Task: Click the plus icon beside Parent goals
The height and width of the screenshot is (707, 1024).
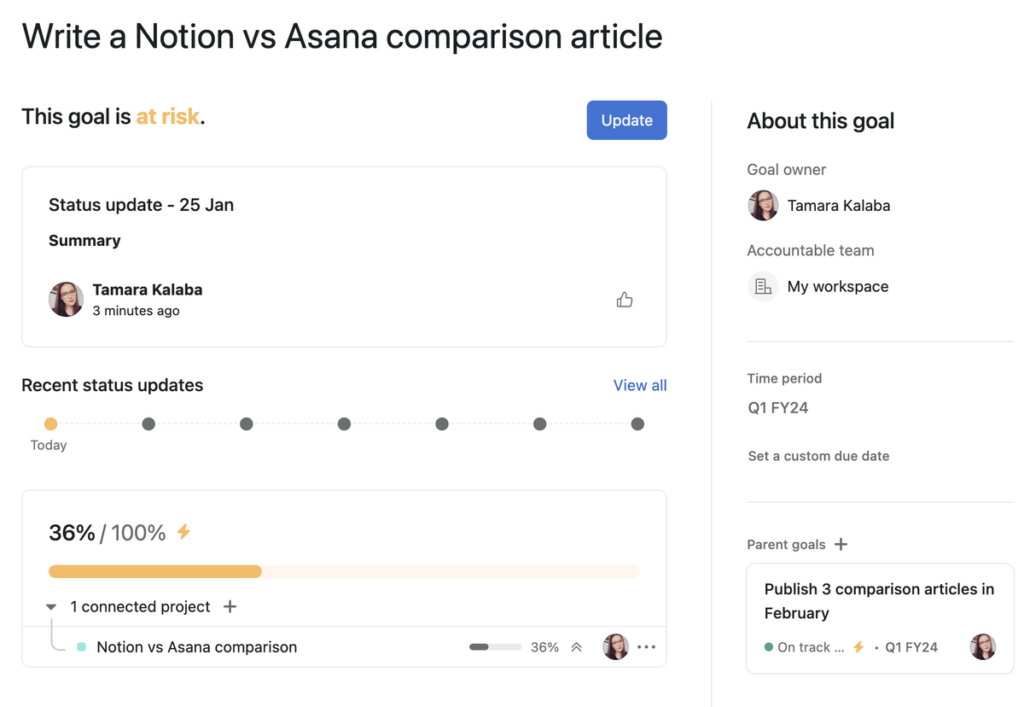Action: 840,544
